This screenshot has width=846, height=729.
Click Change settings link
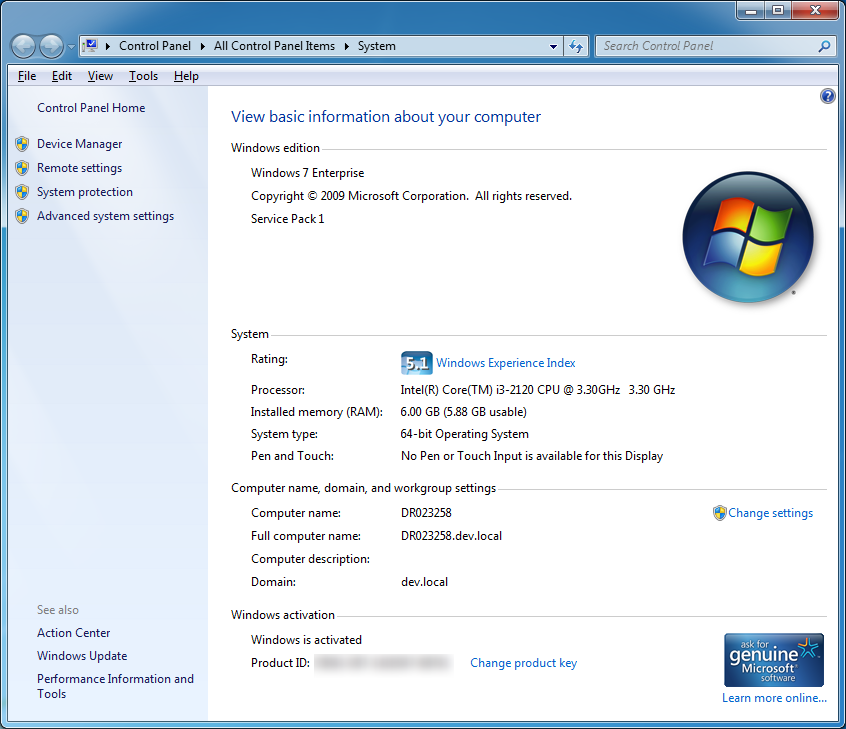pos(770,513)
